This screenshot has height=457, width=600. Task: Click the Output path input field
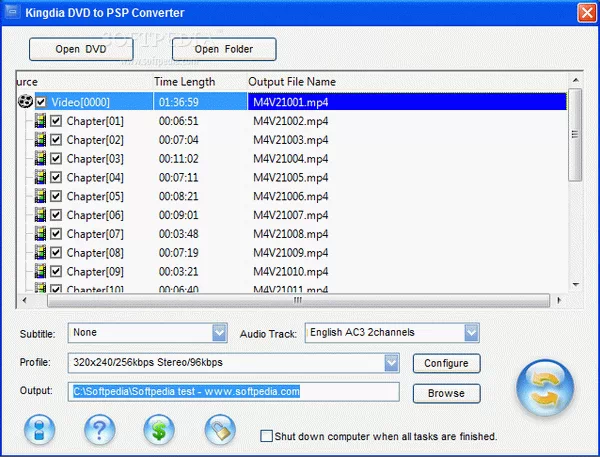click(x=233, y=392)
